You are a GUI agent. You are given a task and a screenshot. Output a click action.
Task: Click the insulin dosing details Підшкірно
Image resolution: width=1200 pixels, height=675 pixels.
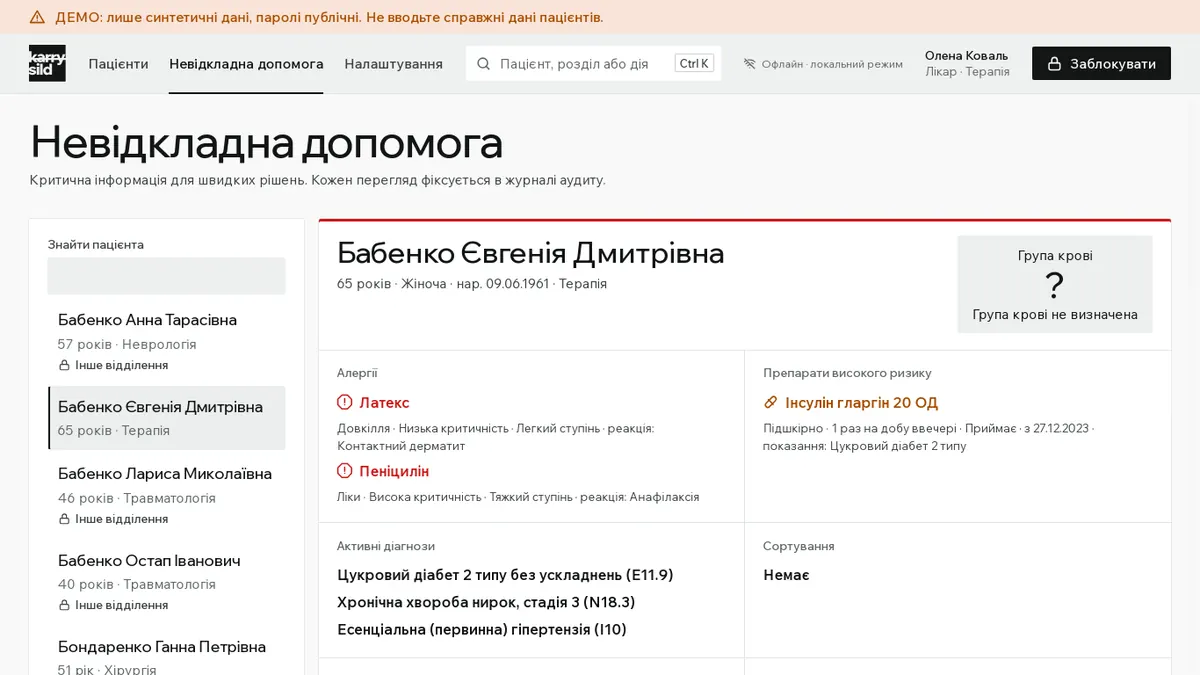tap(929, 437)
